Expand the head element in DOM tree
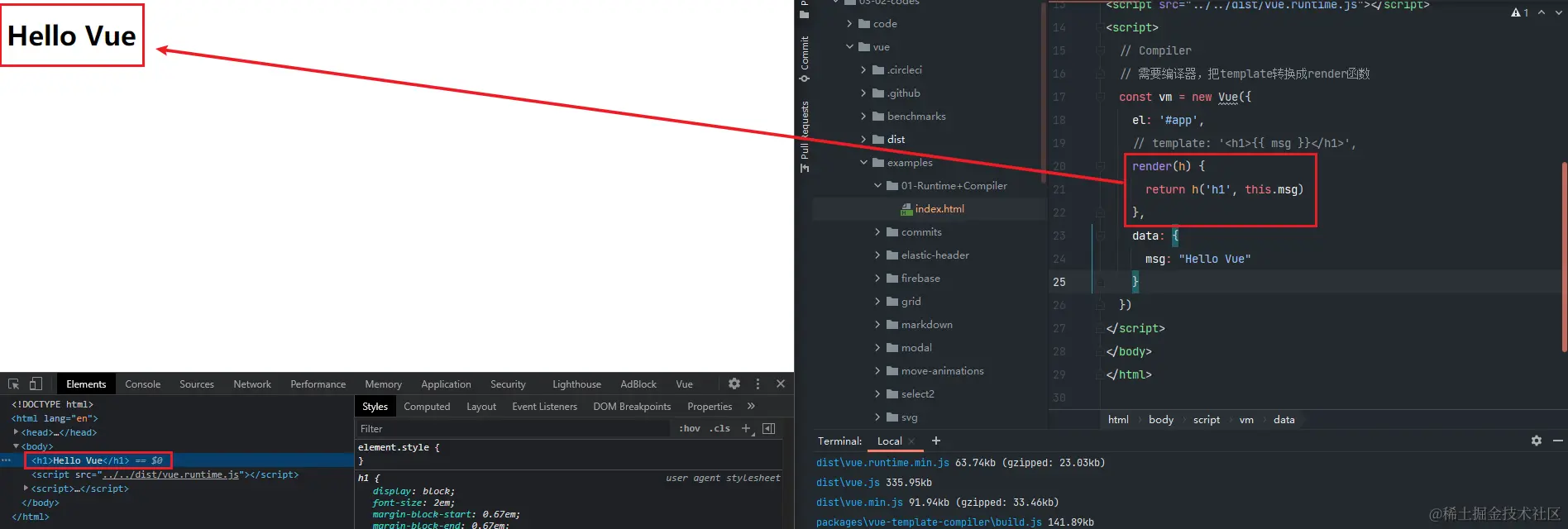 16,432
